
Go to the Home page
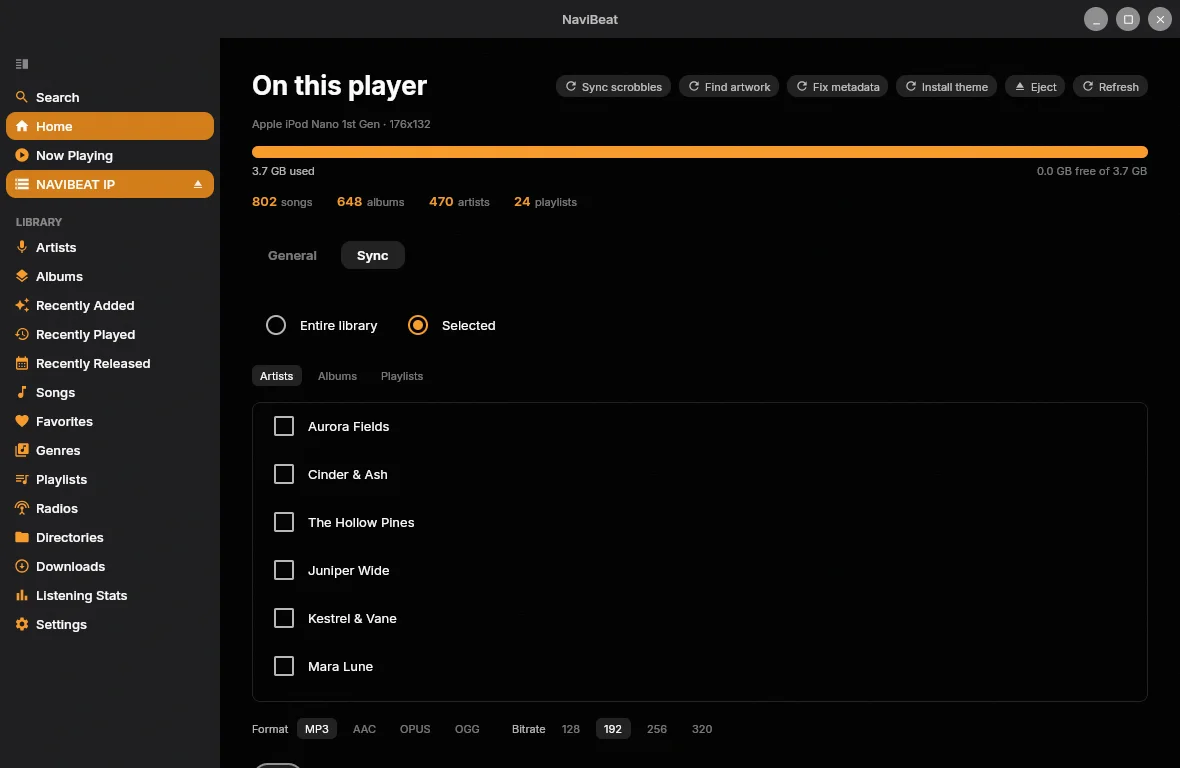click(x=110, y=126)
